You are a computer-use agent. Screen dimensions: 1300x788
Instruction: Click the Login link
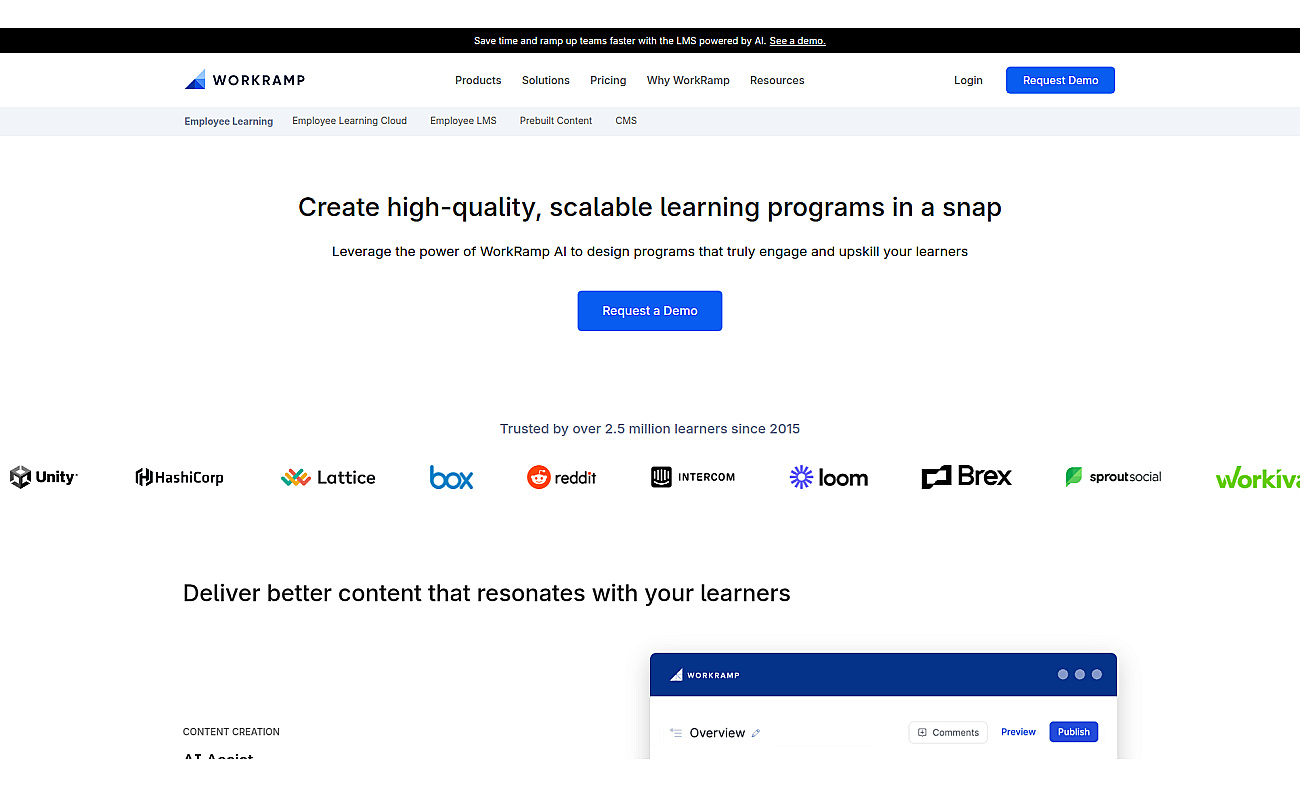point(968,80)
